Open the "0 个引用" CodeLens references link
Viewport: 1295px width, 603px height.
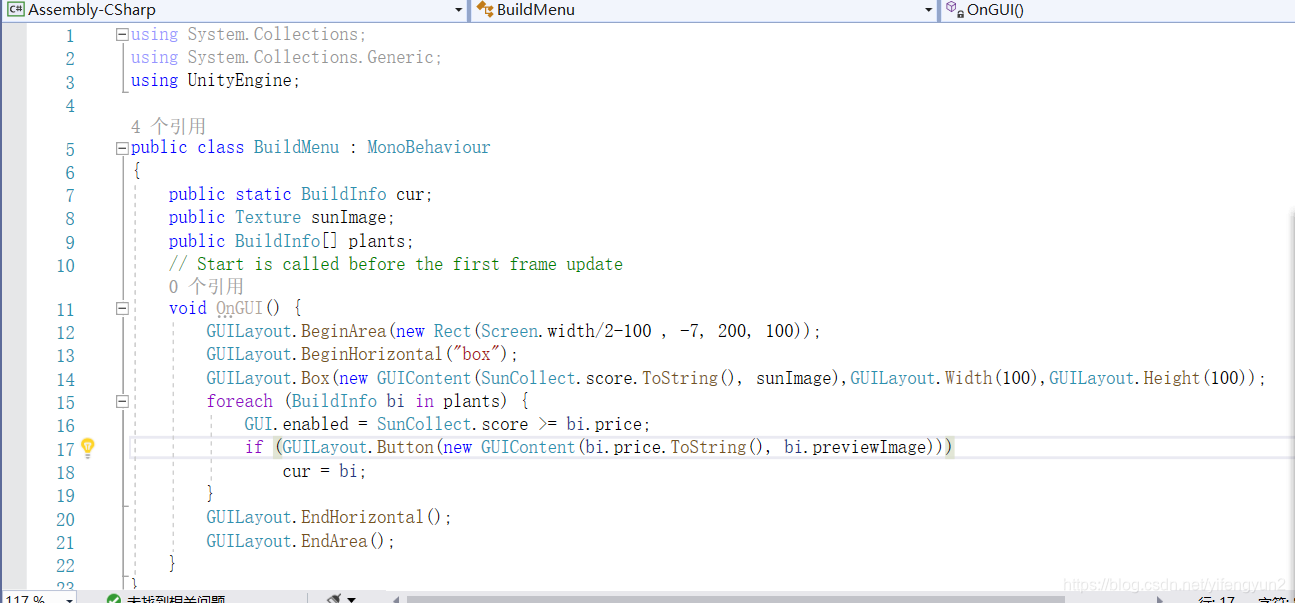pyautogui.click(x=206, y=286)
